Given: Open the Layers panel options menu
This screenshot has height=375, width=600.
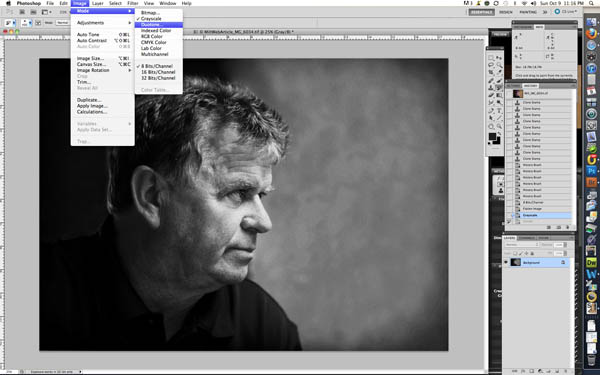Looking at the screenshot, I should [572, 238].
